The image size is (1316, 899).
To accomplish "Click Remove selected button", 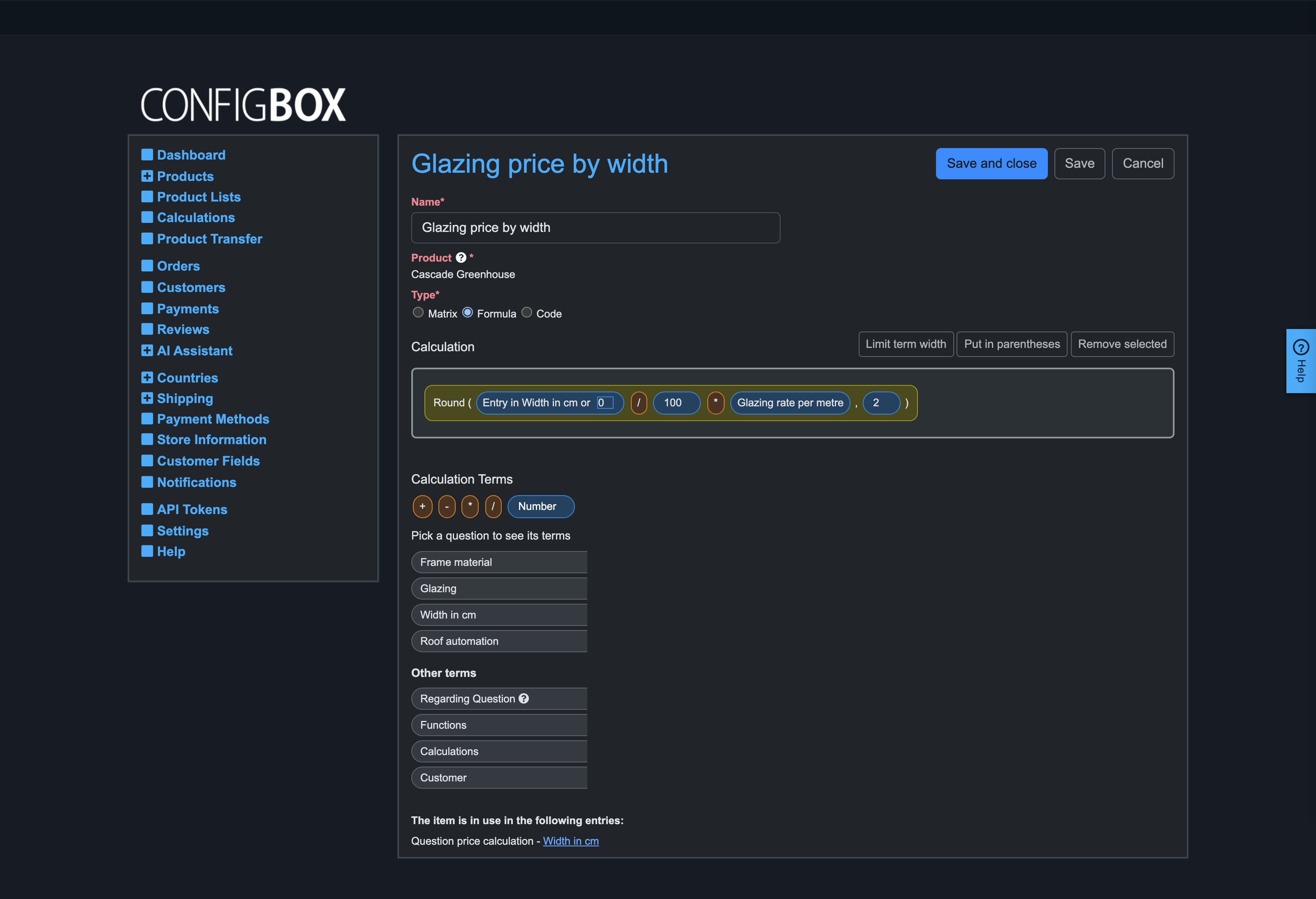I will tap(1122, 344).
